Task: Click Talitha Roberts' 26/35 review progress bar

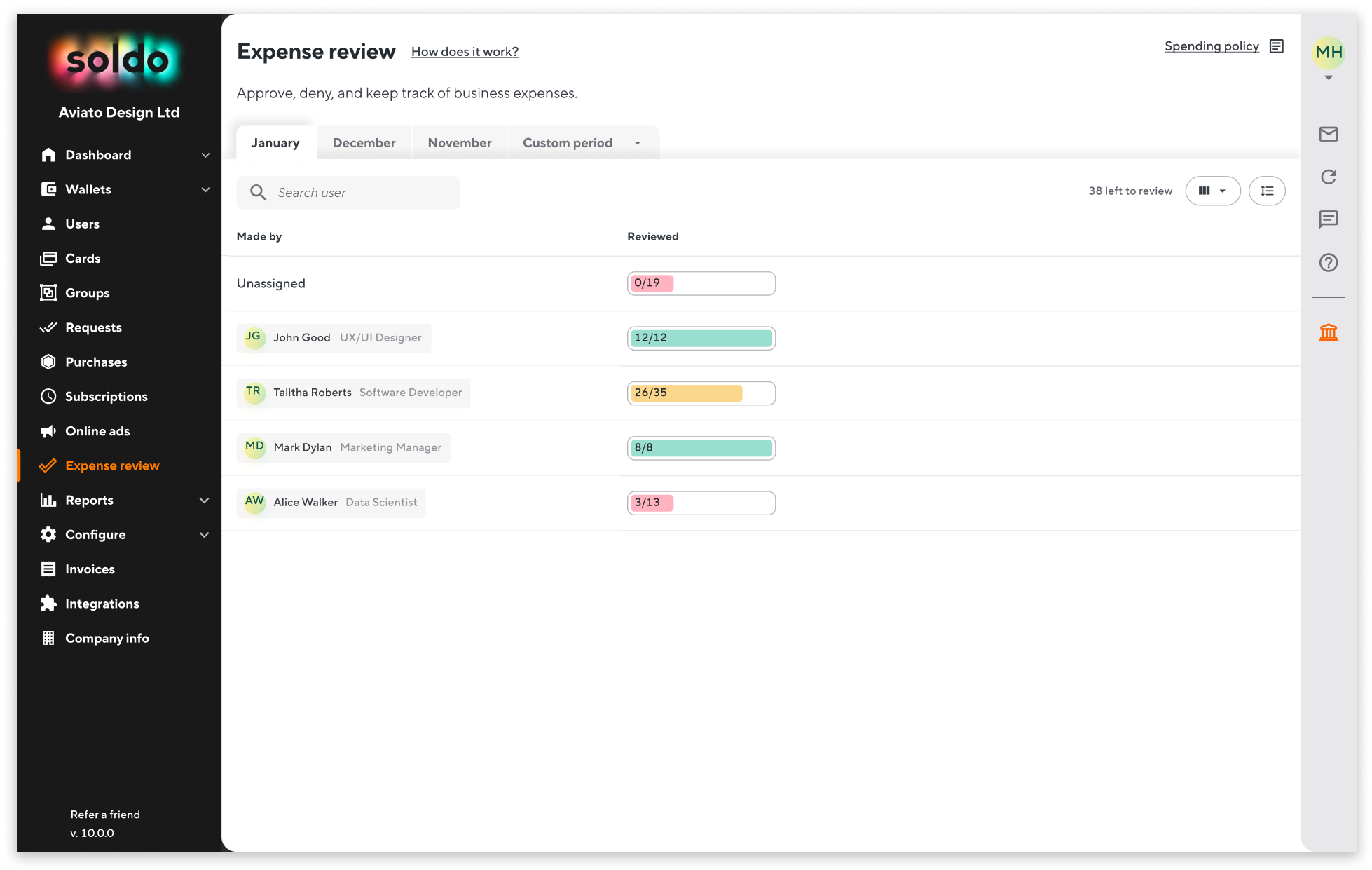Action: tap(701, 393)
